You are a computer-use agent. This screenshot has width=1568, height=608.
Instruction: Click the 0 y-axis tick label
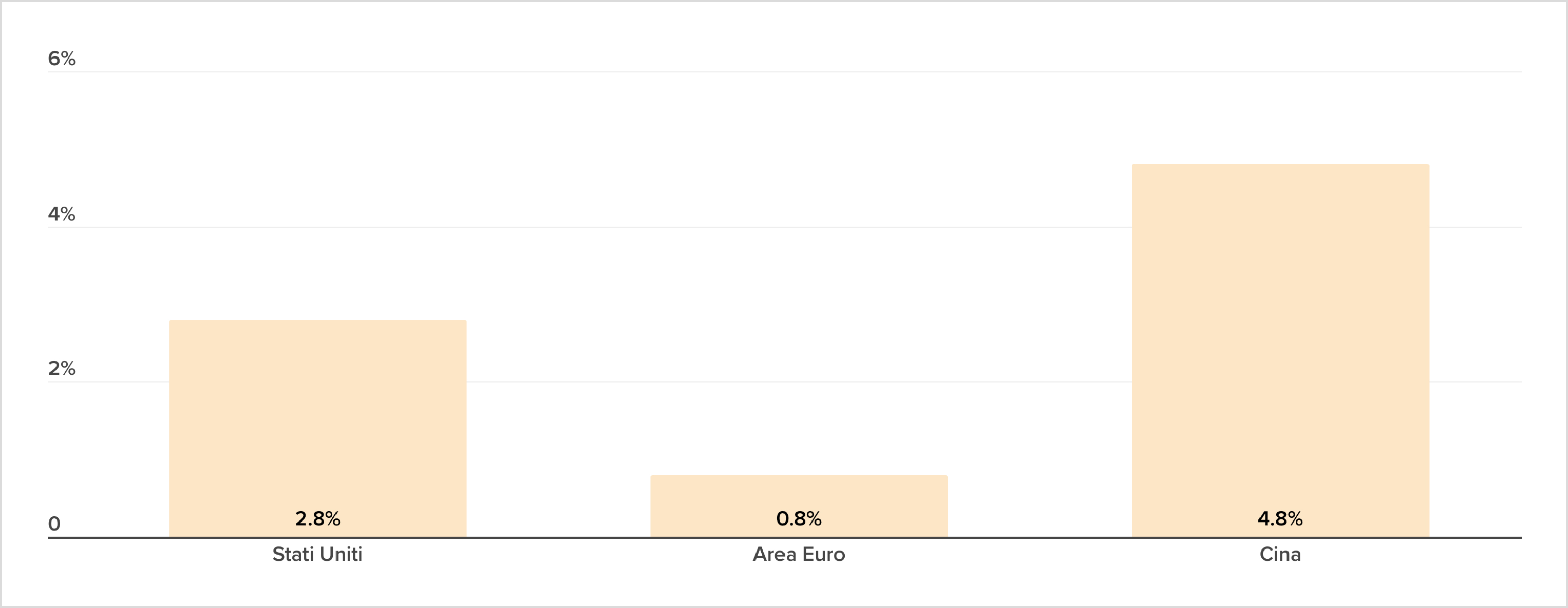coord(54,524)
